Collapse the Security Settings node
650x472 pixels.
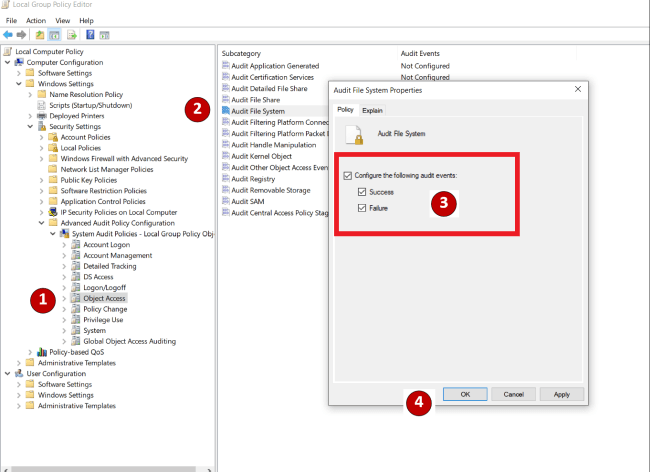click(x=30, y=126)
